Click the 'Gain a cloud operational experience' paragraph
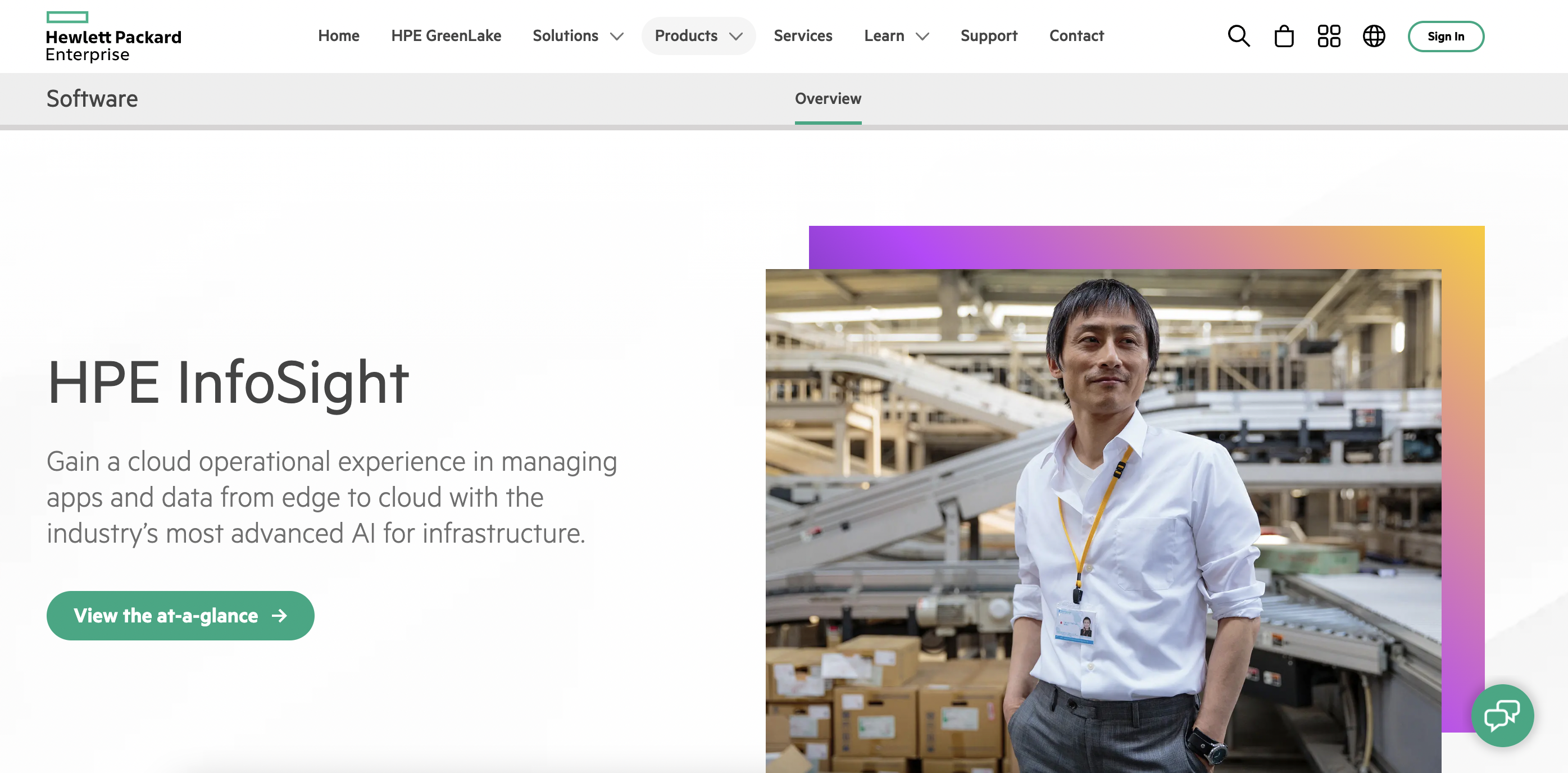The height and width of the screenshot is (773, 1568). click(331, 497)
